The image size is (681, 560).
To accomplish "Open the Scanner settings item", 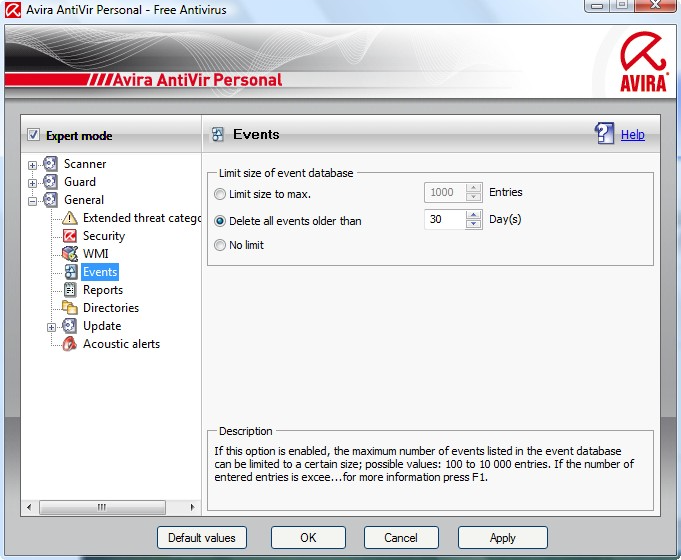I will [x=85, y=164].
